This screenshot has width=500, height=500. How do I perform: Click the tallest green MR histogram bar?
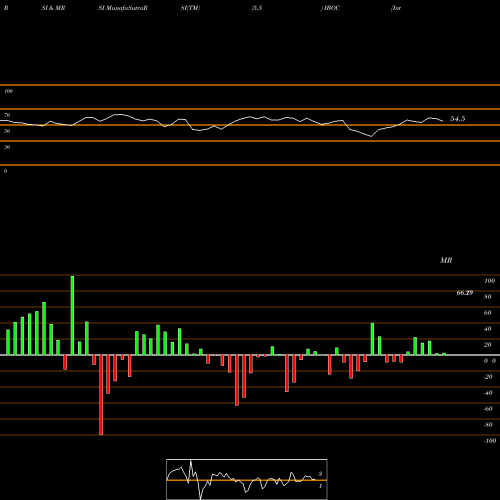coord(72,315)
